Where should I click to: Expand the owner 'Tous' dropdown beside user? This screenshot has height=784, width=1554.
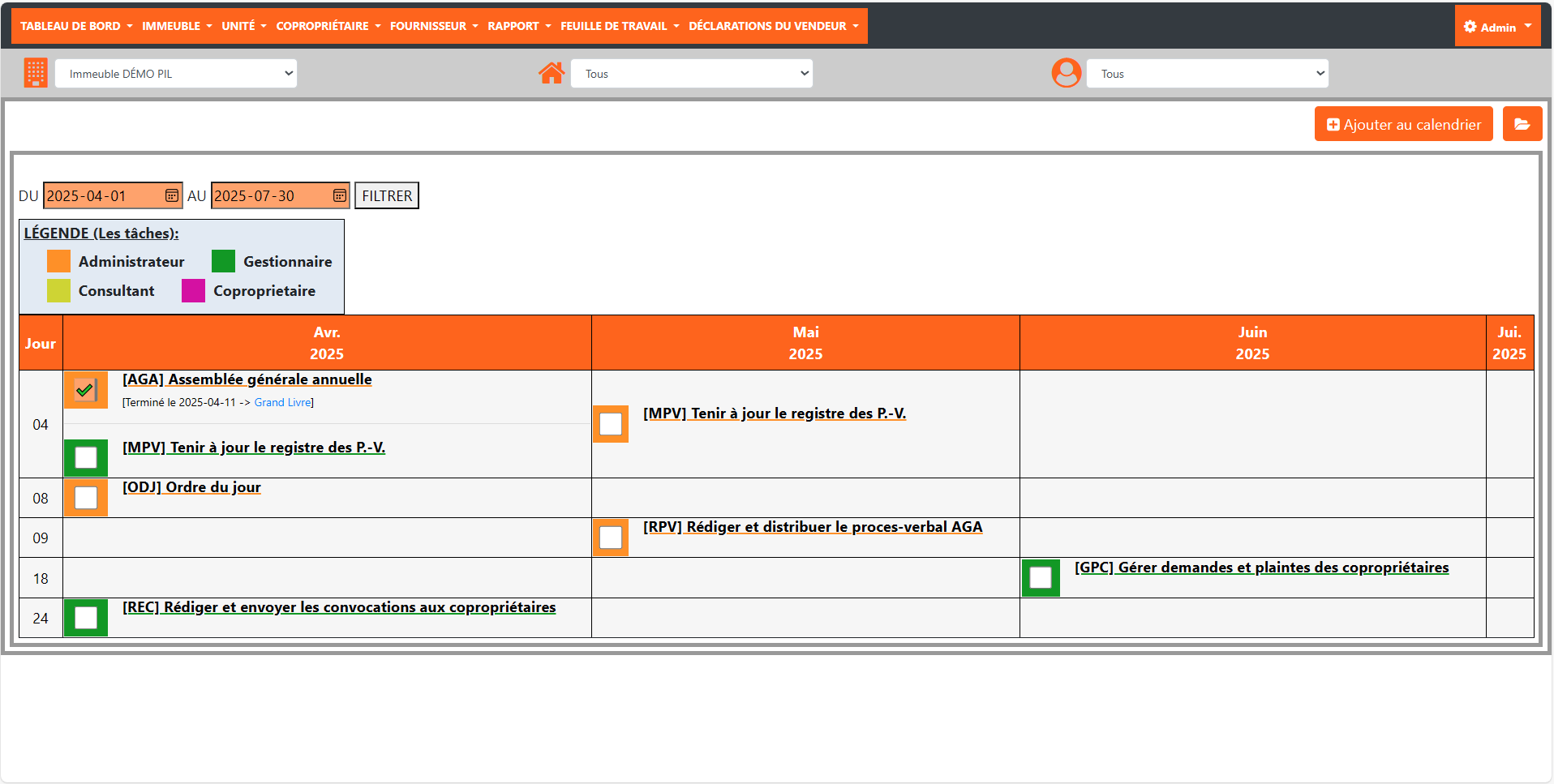[x=1207, y=74]
